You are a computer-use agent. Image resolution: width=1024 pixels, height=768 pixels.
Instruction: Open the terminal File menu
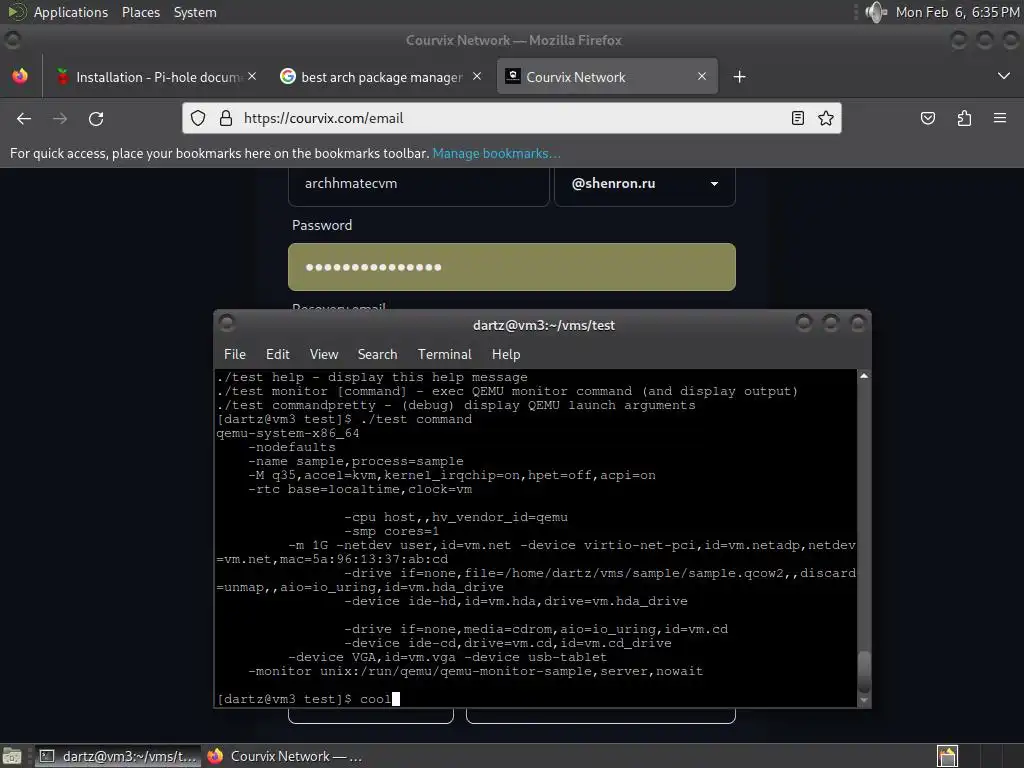click(x=235, y=354)
